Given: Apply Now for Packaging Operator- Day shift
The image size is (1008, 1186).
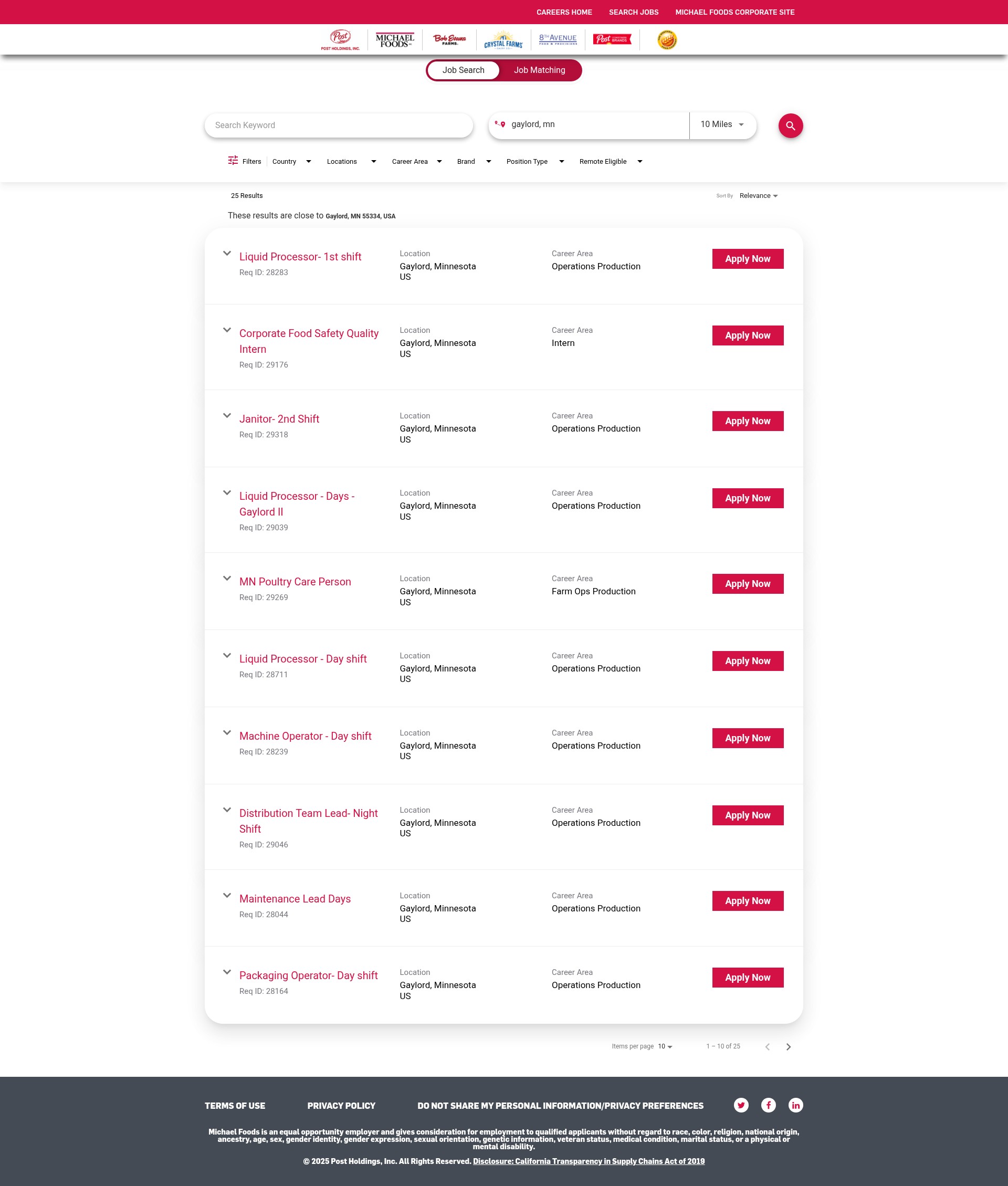Looking at the screenshot, I should pos(748,978).
